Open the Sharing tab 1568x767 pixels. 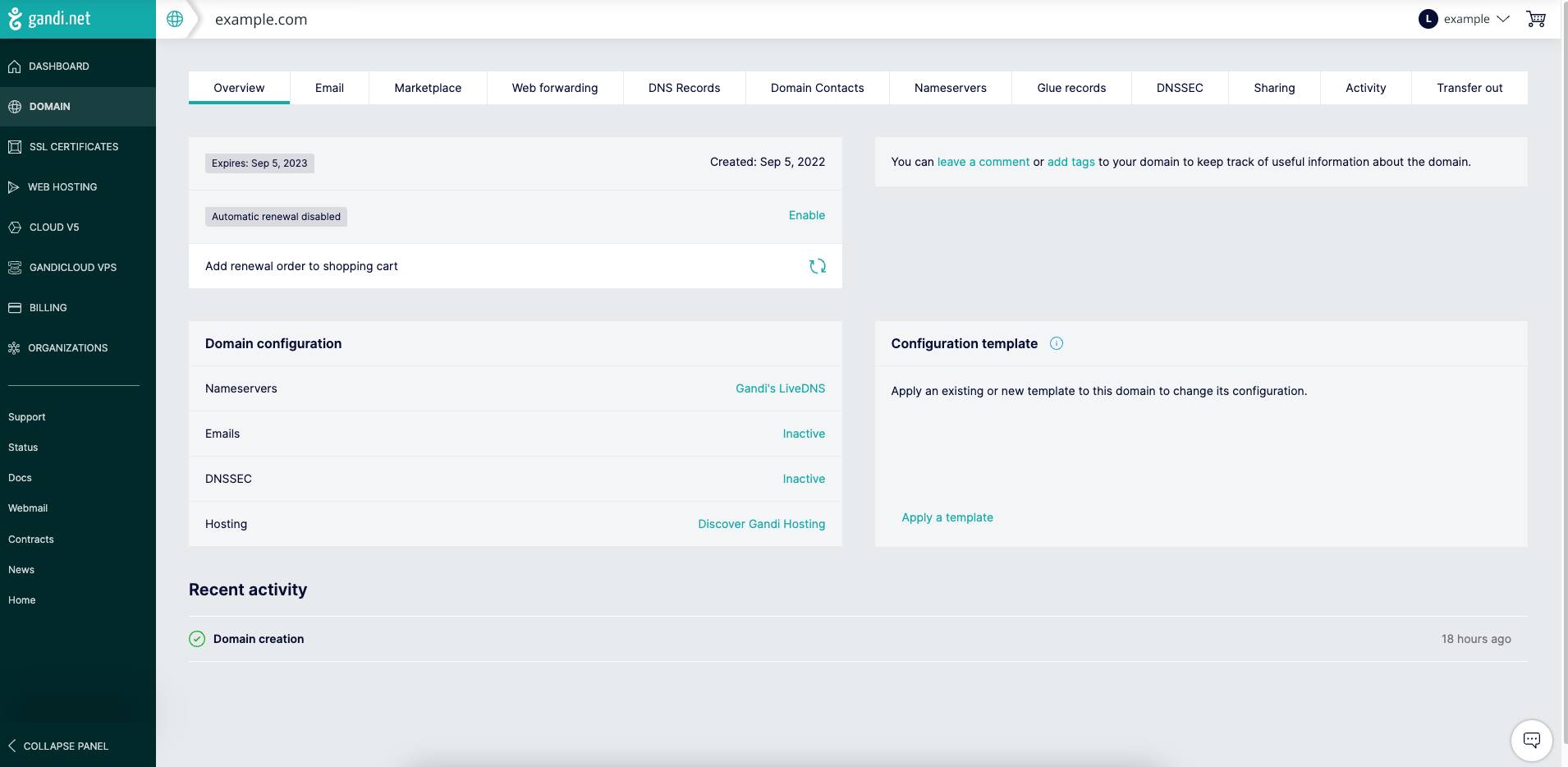click(1274, 88)
